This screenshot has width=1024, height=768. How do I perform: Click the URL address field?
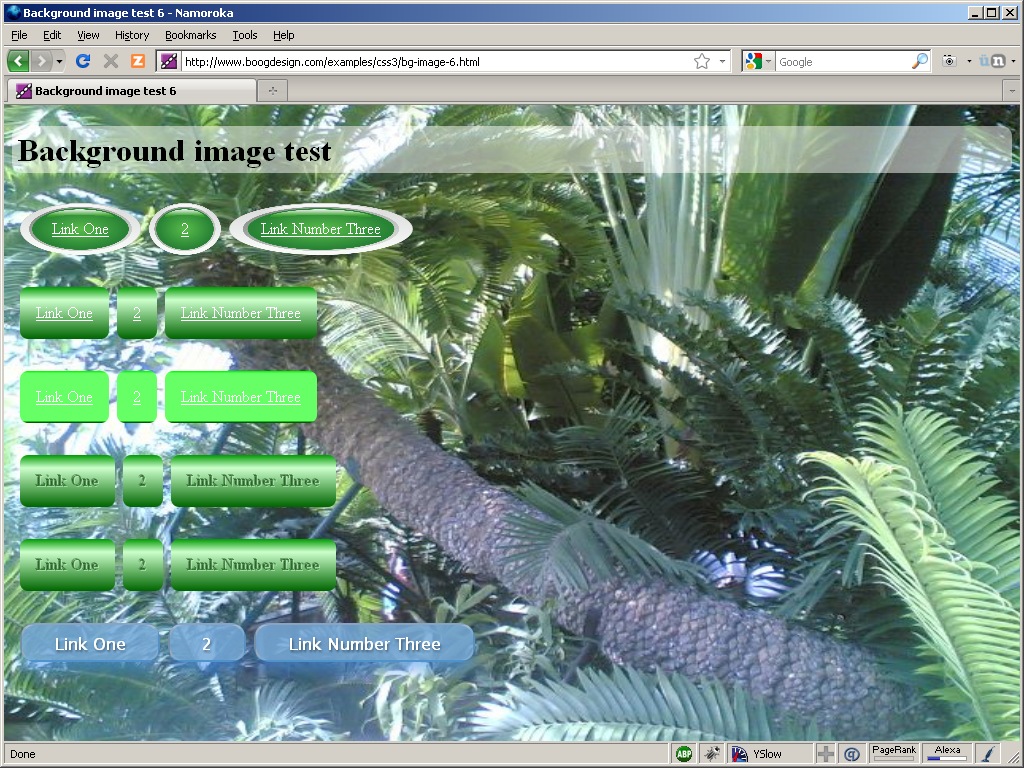(434, 62)
